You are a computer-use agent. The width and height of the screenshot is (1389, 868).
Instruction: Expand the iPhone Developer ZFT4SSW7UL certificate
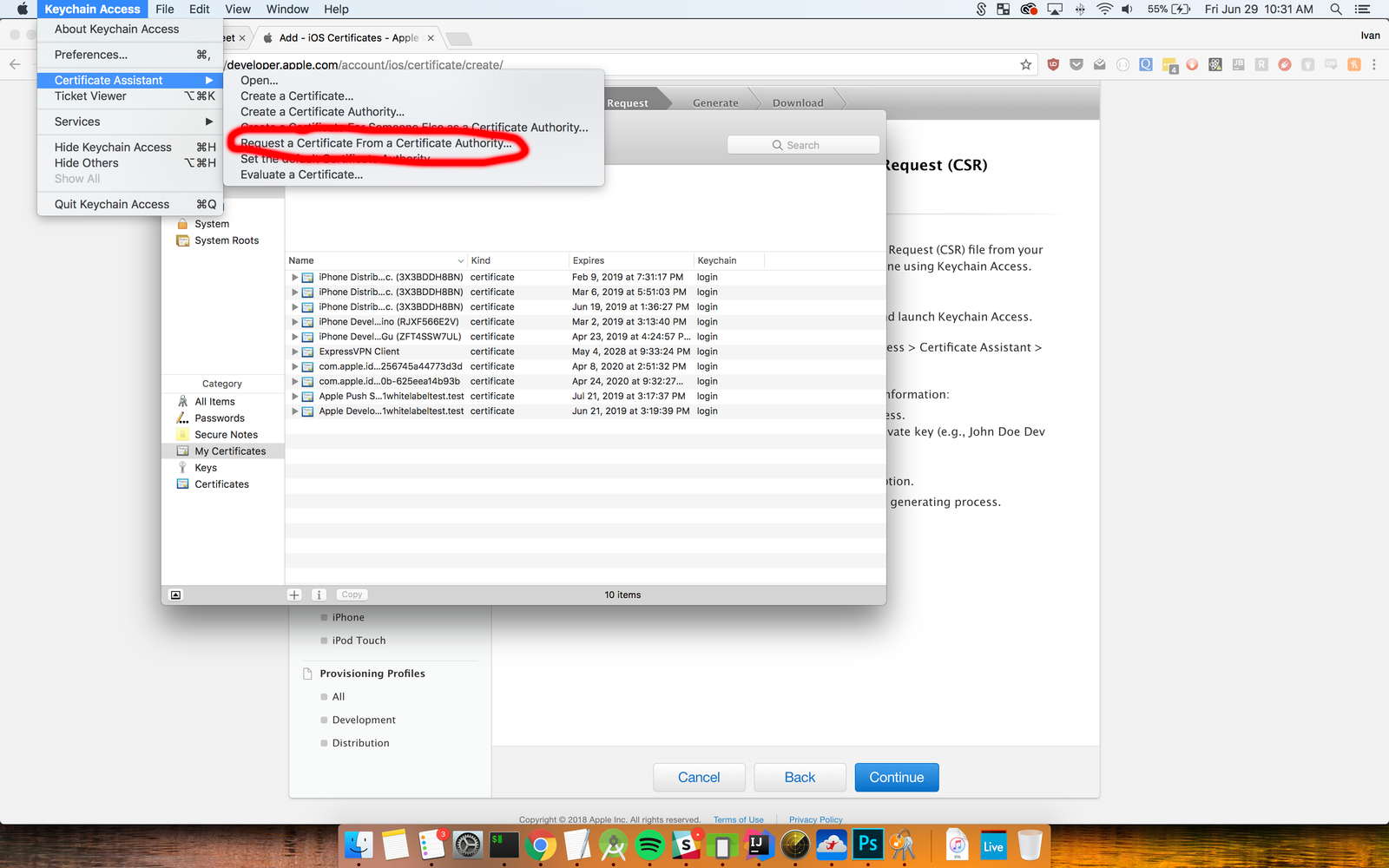click(x=294, y=337)
